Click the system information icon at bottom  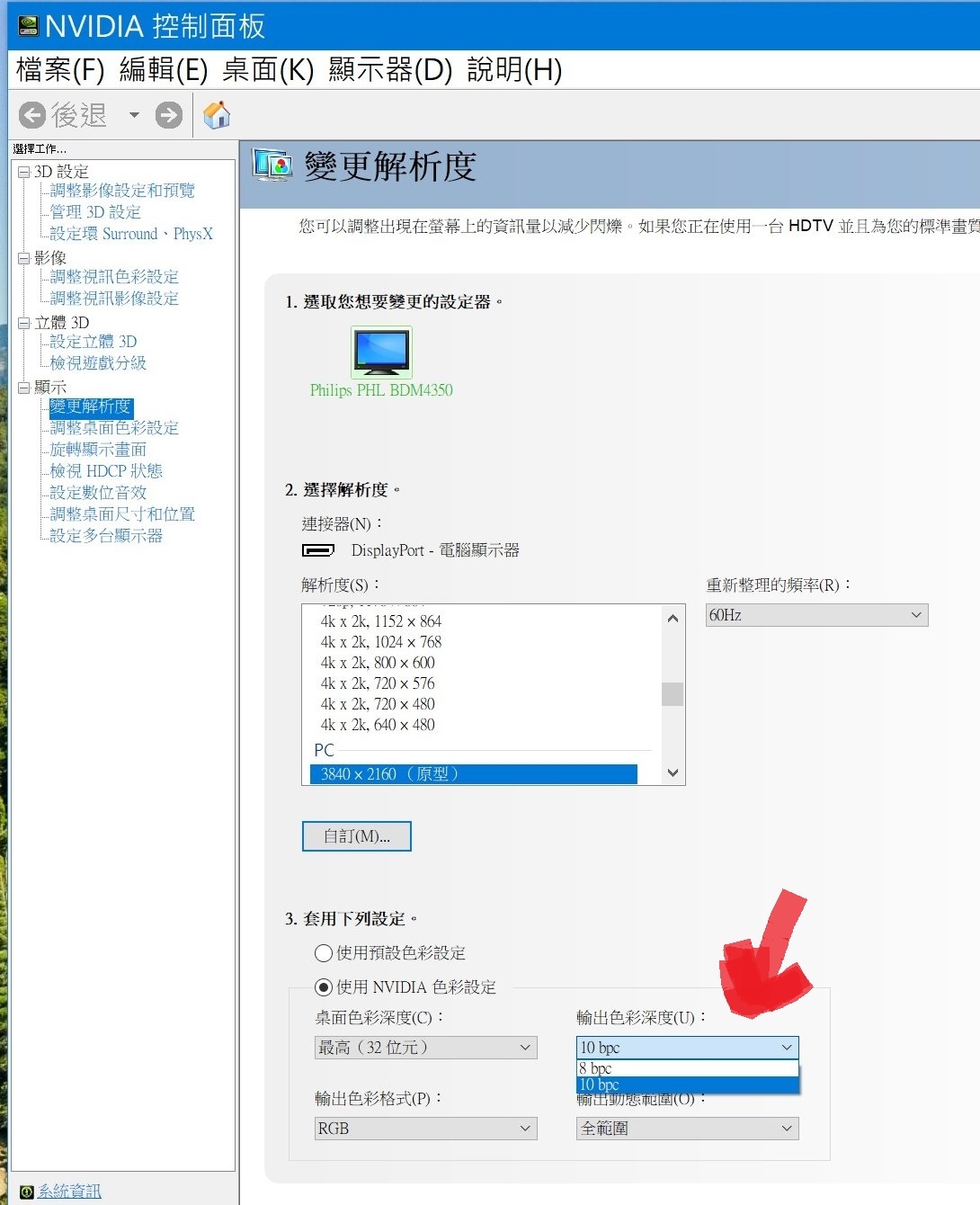click(27, 1192)
